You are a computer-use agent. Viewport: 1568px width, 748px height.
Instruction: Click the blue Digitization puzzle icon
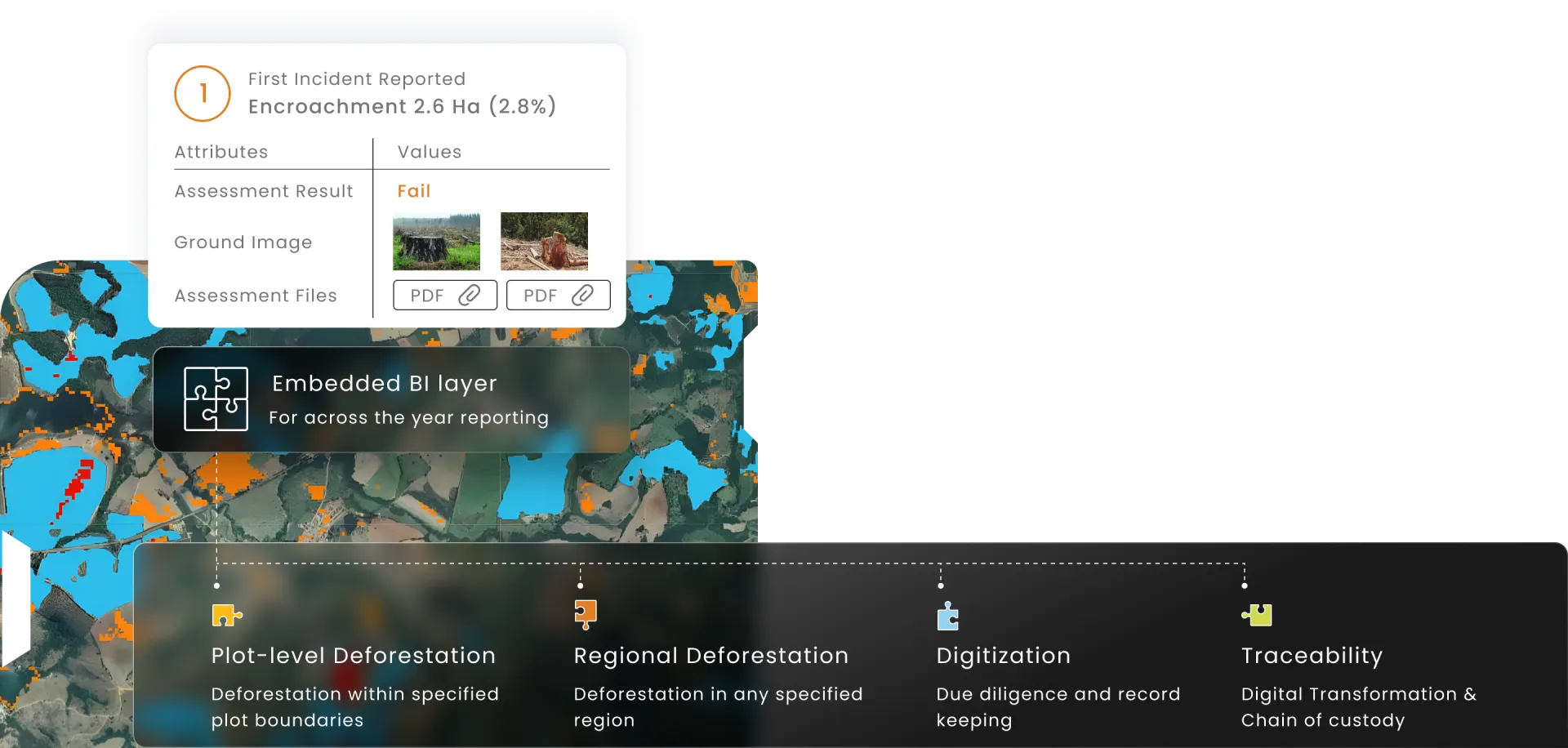pos(947,616)
